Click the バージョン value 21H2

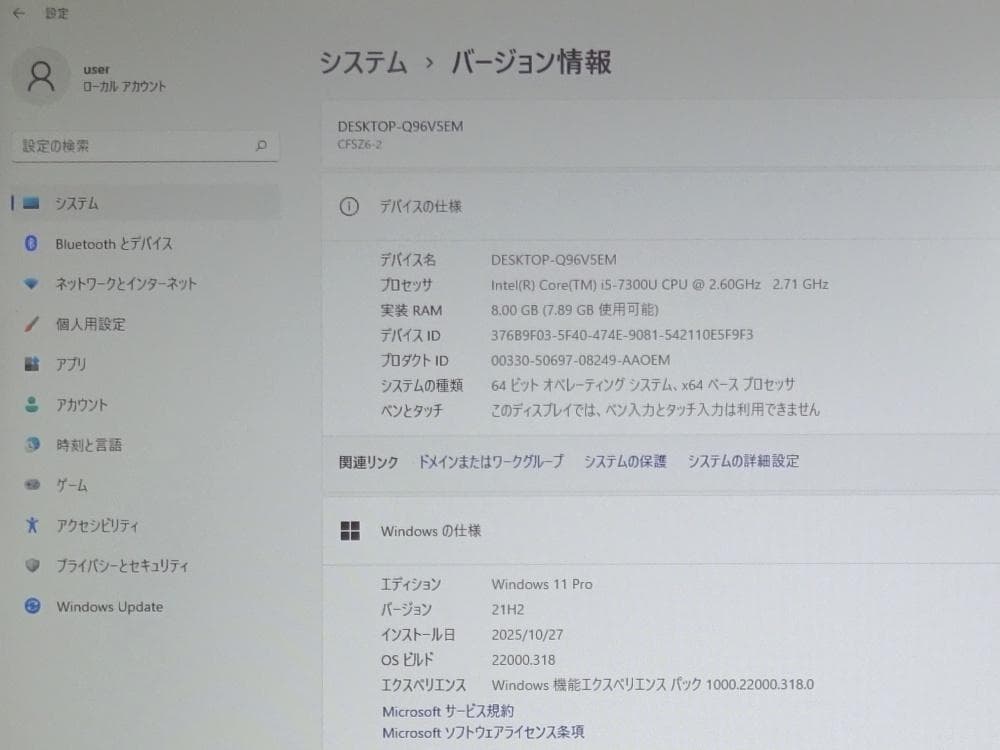click(508, 610)
